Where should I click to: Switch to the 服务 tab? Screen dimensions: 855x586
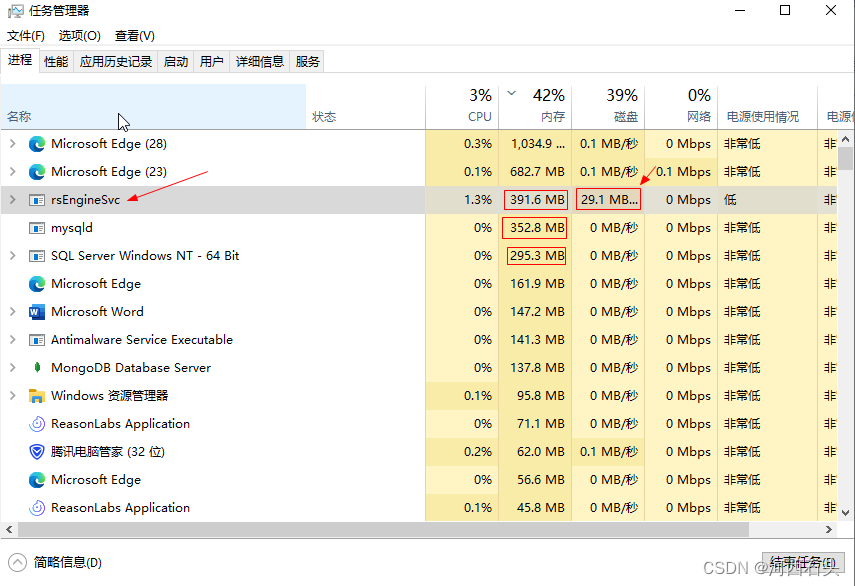click(x=308, y=62)
